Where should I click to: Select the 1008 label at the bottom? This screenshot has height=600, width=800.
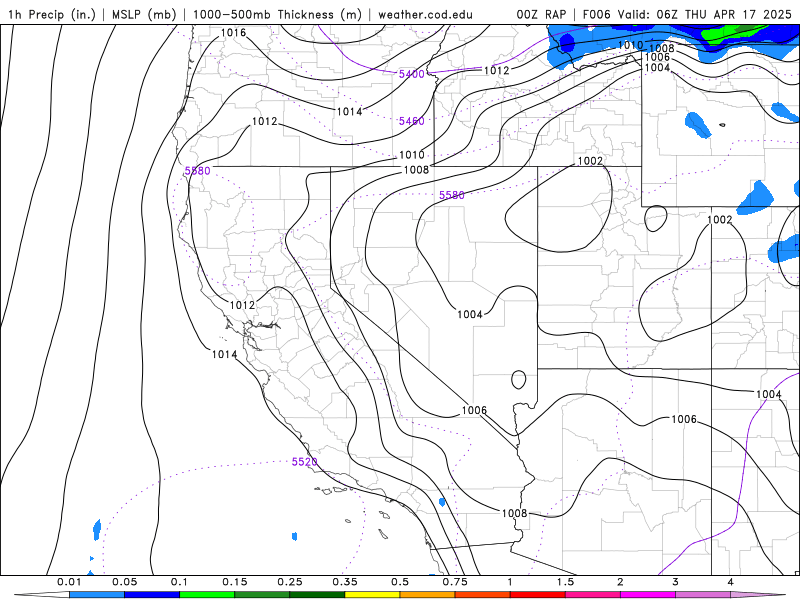coord(514,513)
